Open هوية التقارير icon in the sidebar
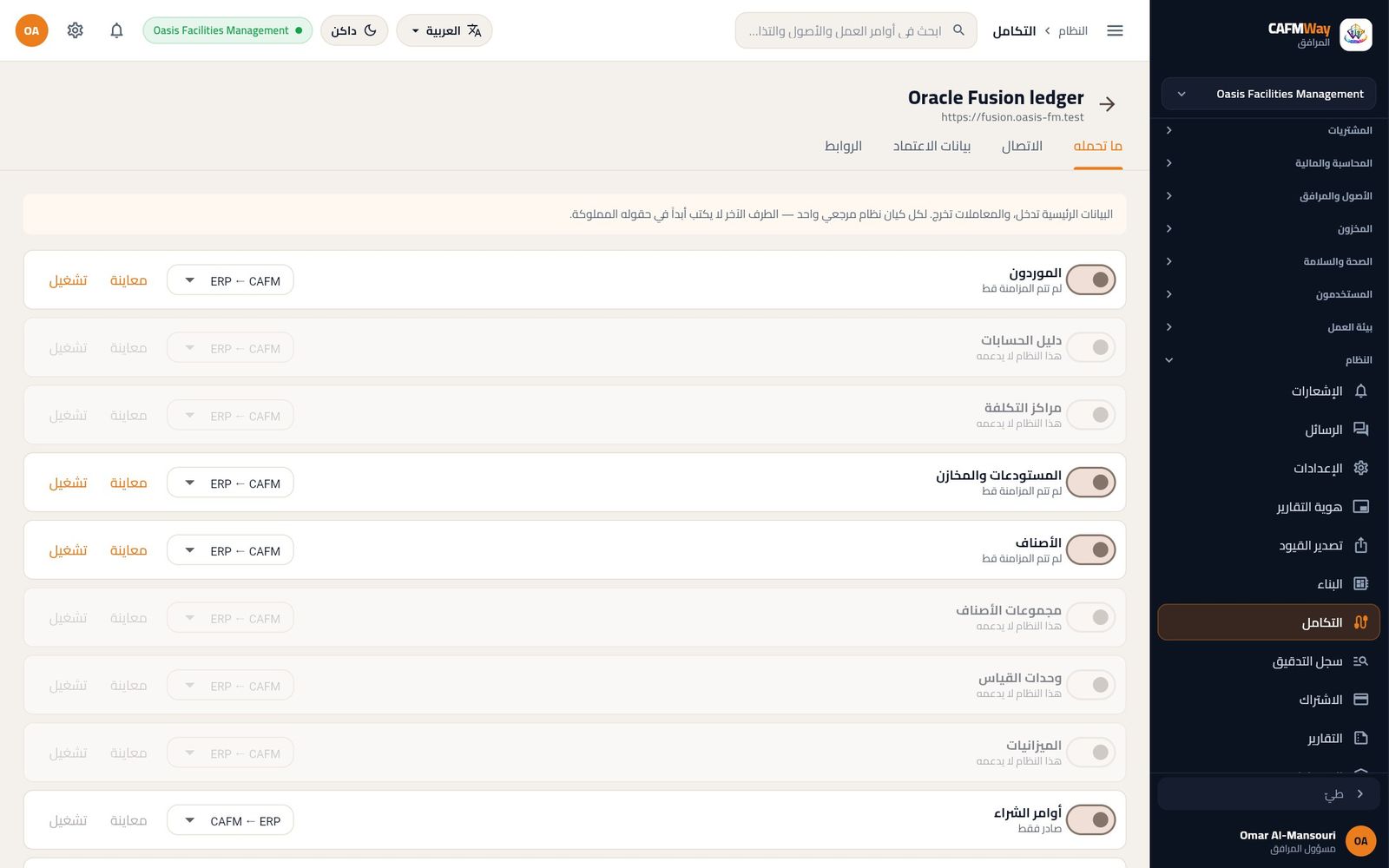1389x868 pixels. click(1360, 507)
